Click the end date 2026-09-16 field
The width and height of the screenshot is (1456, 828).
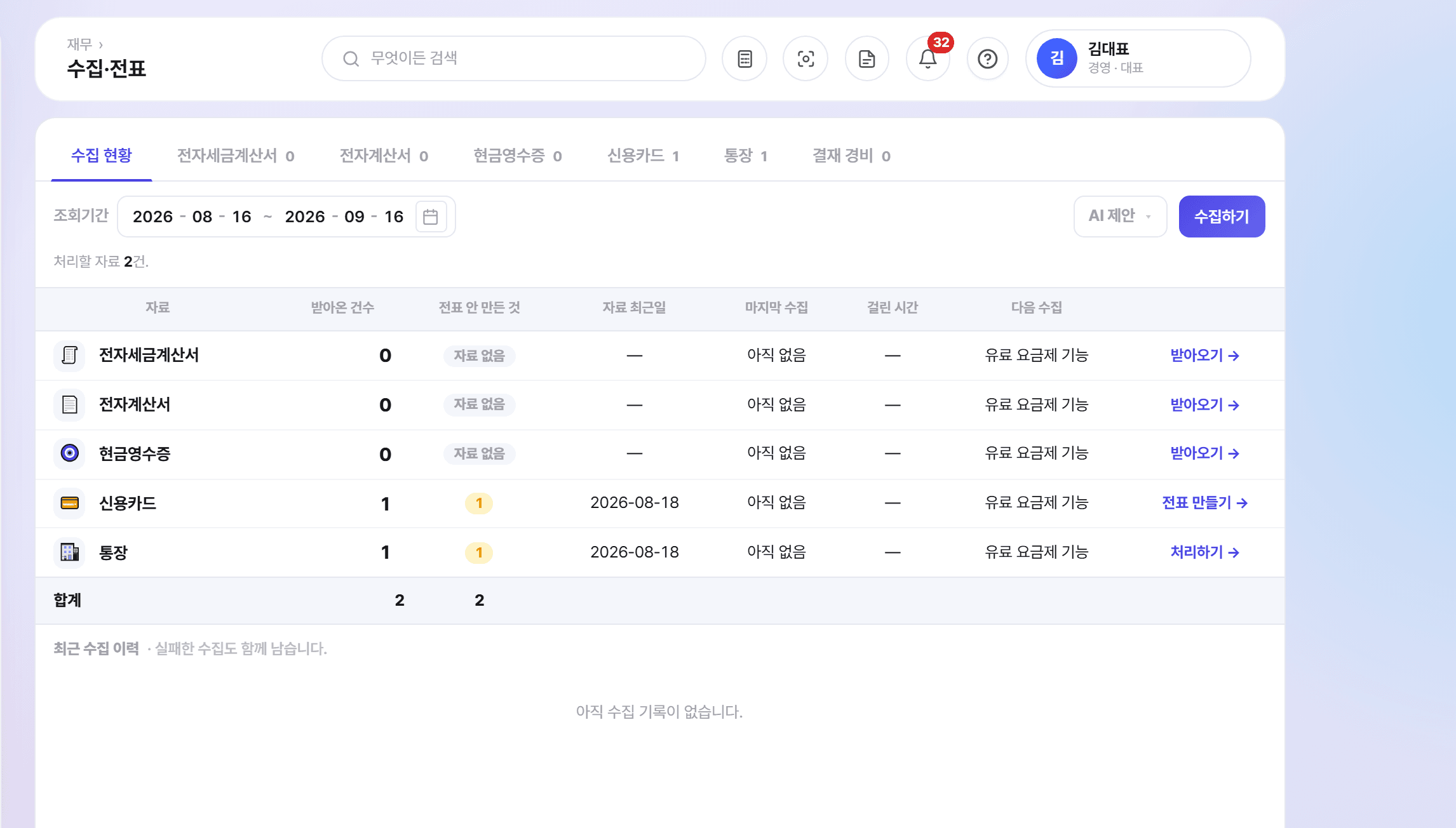(344, 217)
